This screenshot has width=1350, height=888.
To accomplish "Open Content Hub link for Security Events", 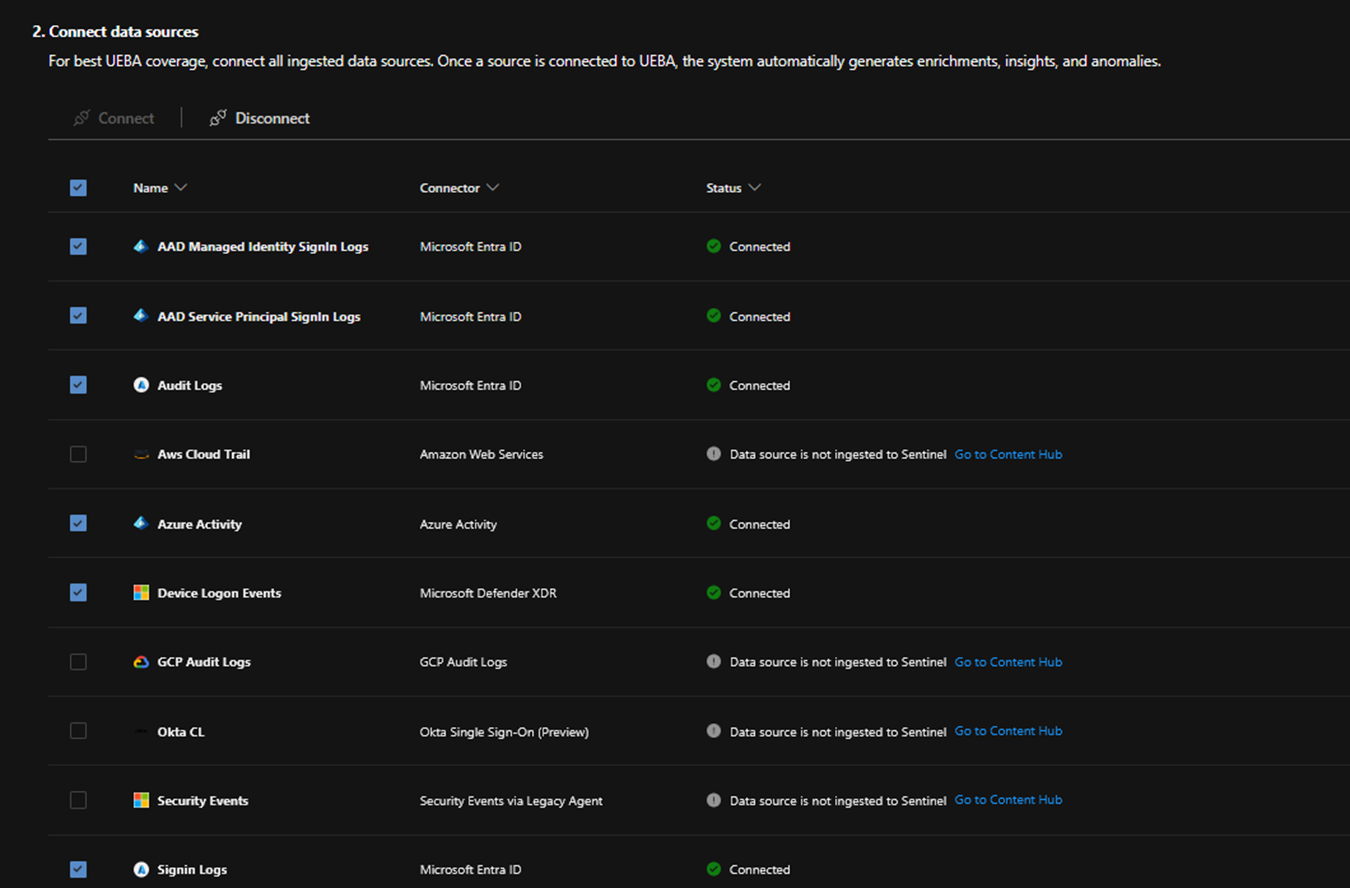I will pyautogui.click(x=1008, y=800).
